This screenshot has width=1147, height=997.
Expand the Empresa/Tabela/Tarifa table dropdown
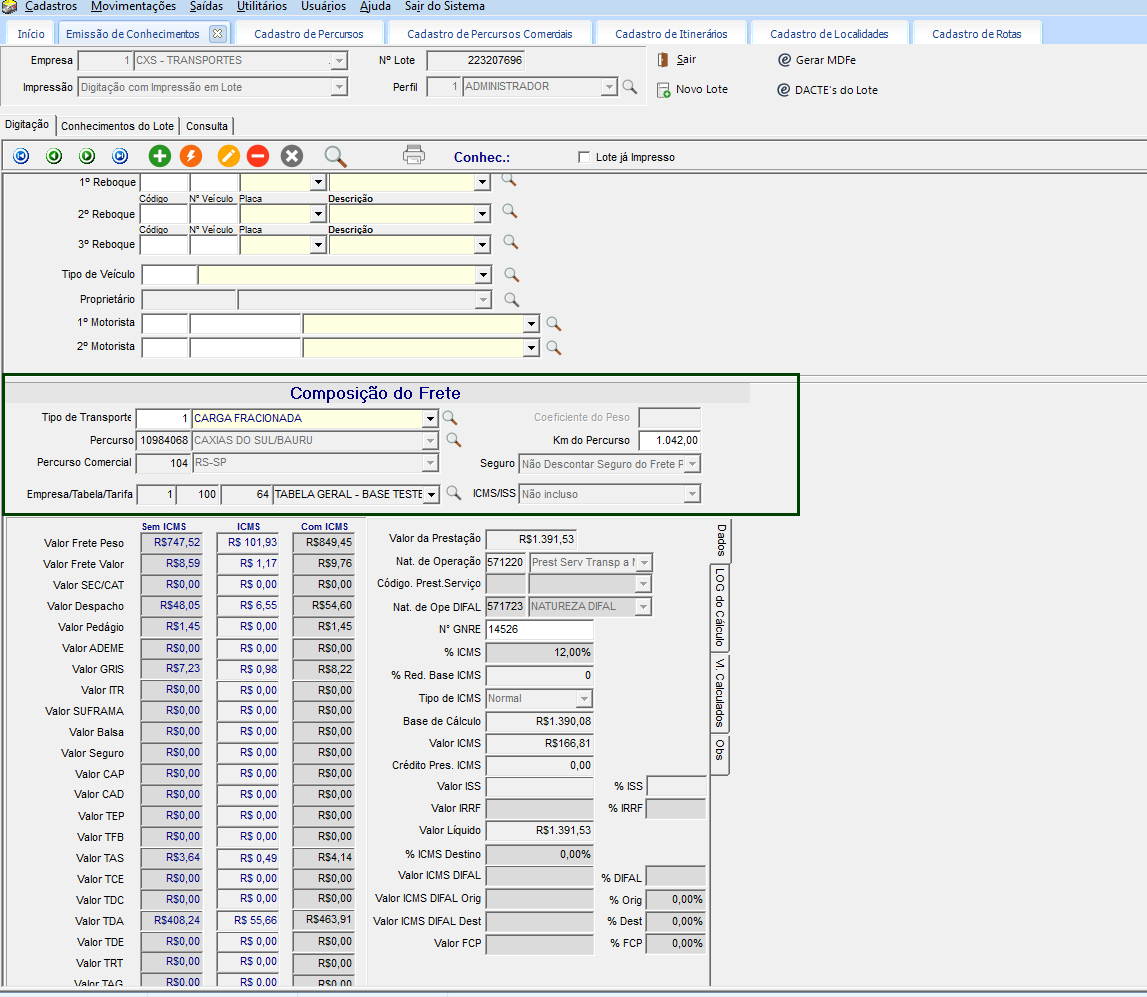pyautogui.click(x=430, y=494)
